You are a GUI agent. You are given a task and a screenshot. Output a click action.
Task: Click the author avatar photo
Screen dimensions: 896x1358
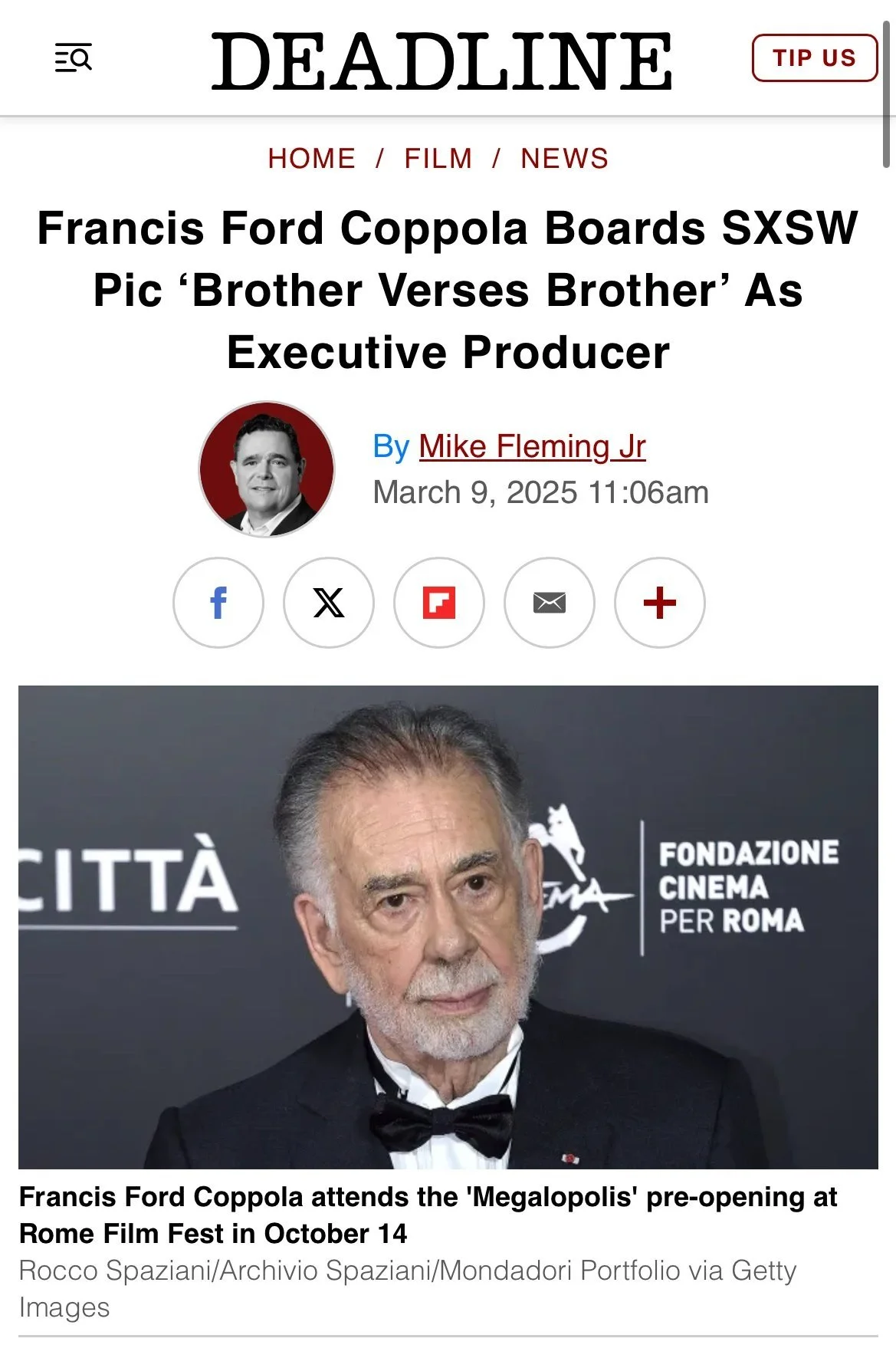[267, 469]
